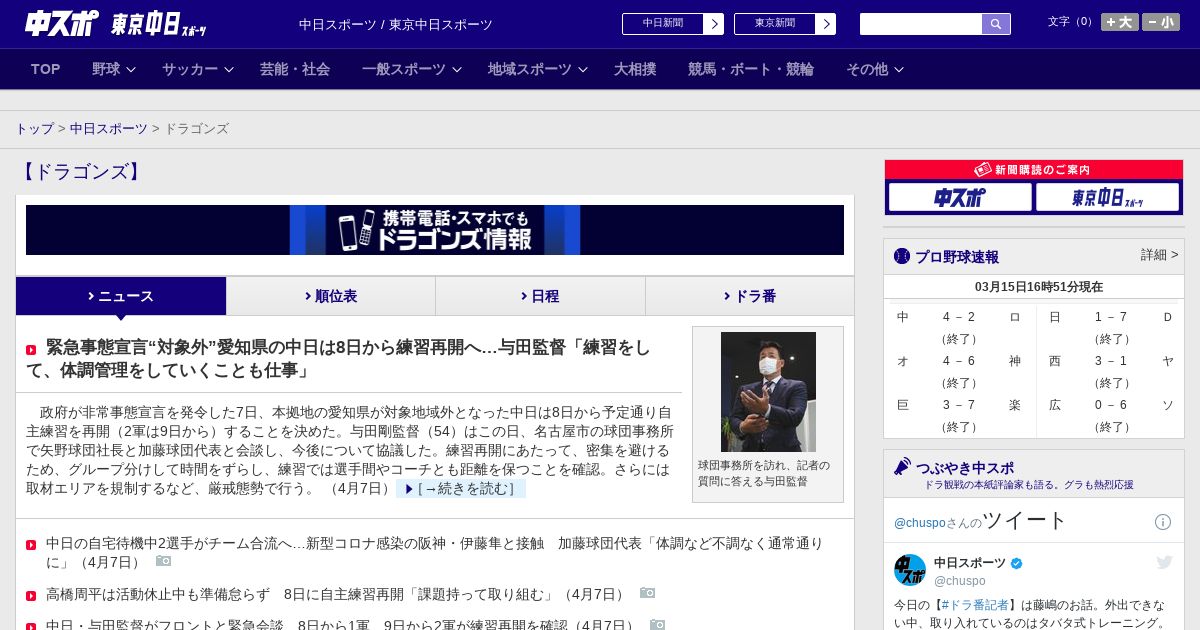The image size is (1200, 630).
Task: Click the 中スポ logo in header
Action: 62,23
